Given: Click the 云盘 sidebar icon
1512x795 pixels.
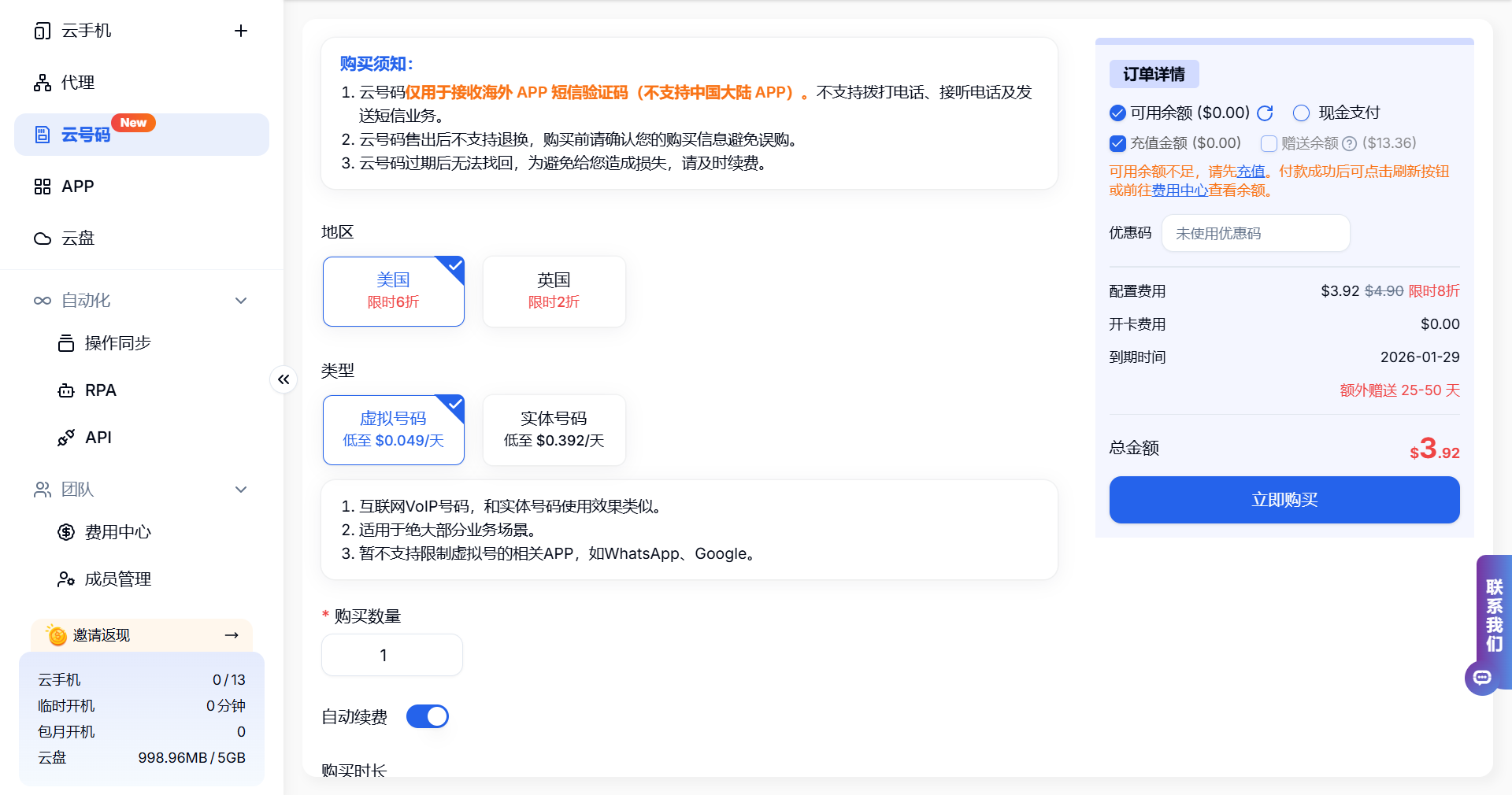Looking at the screenshot, I should click(43, 238).
